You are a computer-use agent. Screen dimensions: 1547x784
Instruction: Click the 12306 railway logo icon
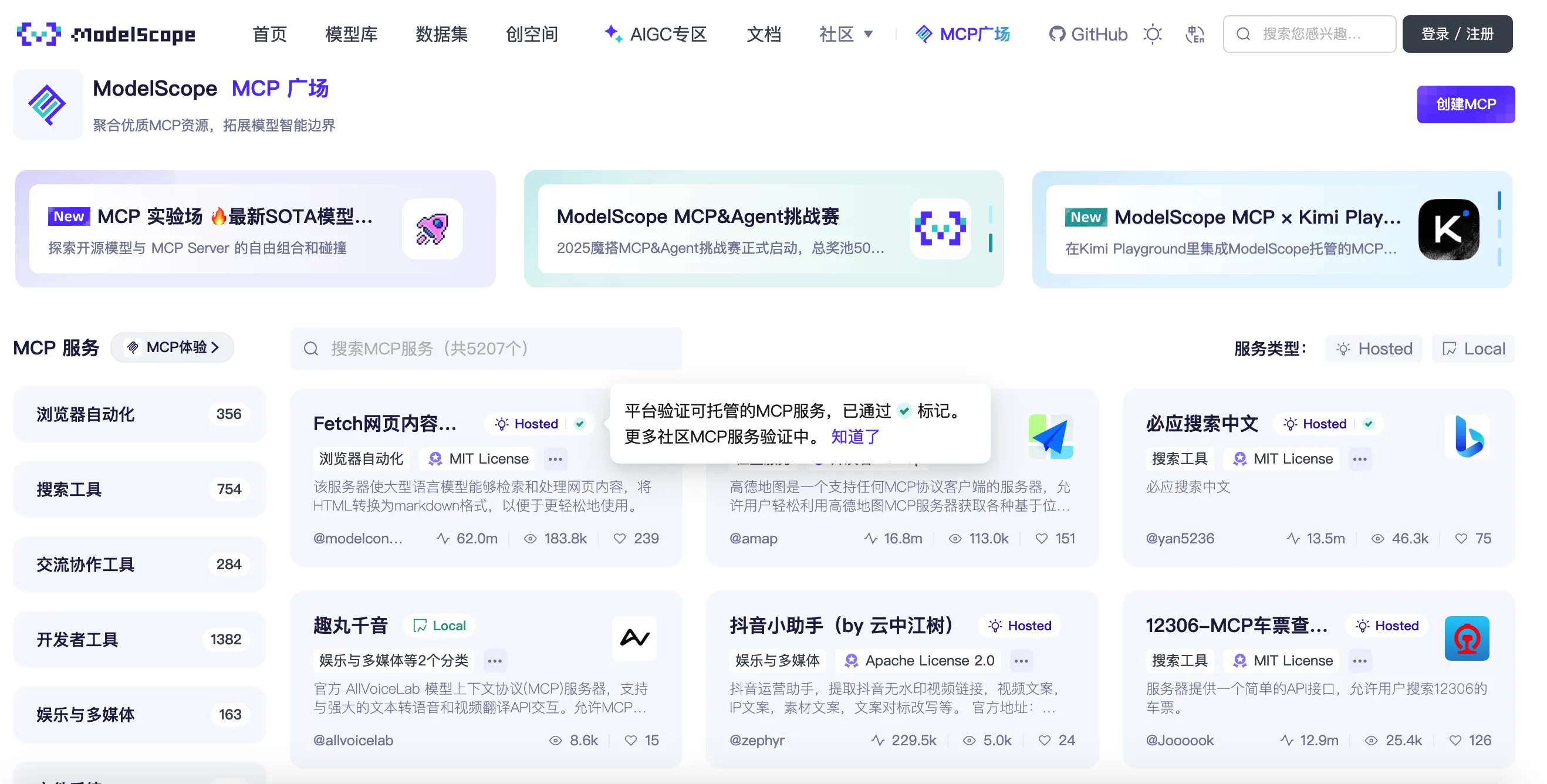pos(1467,638)
